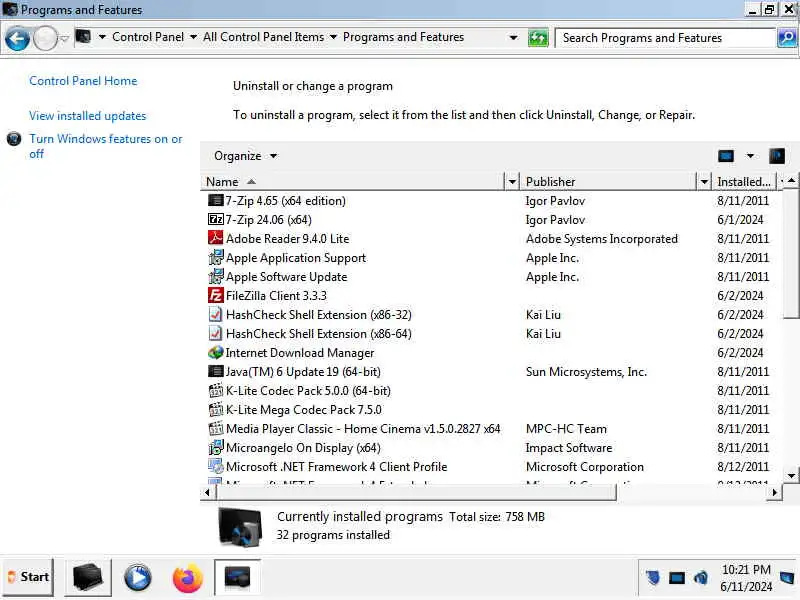
Task: Click the Help icon in toolbar
Action: pyautogui.click(x=777, y=156)
